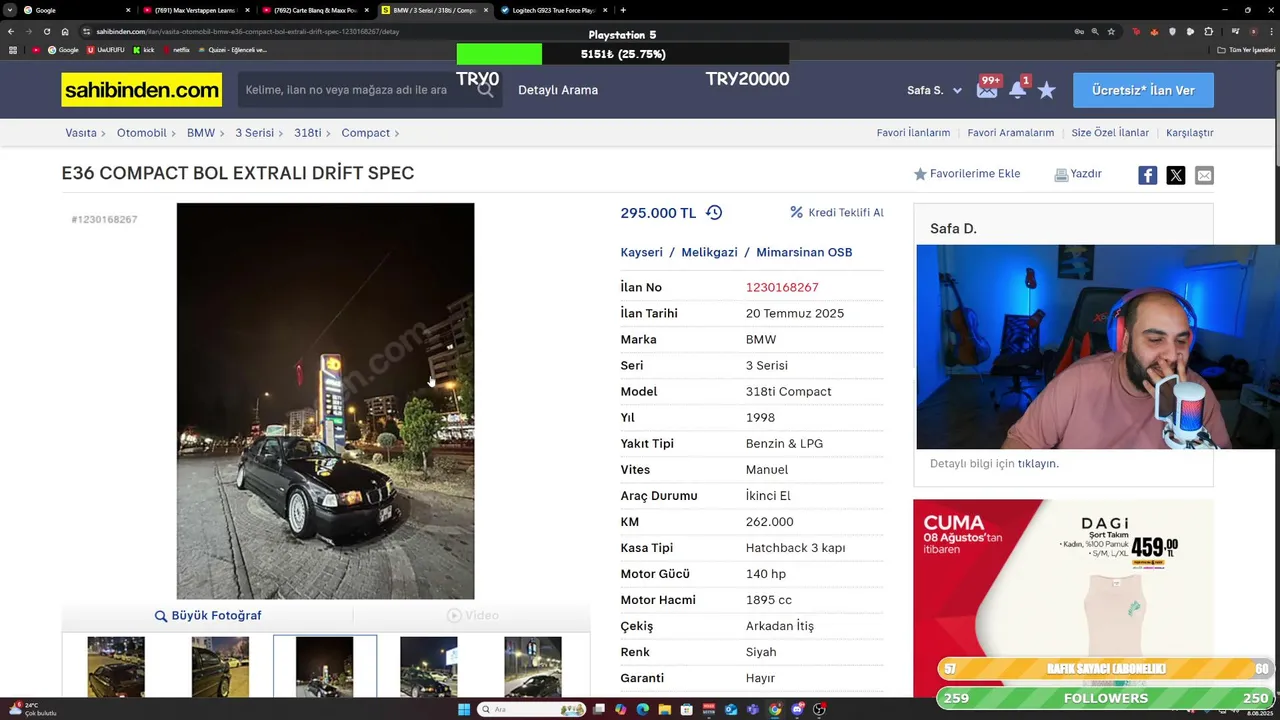Open Windows Start button
The image size is (1280, 720).
[x=464, y=709]
